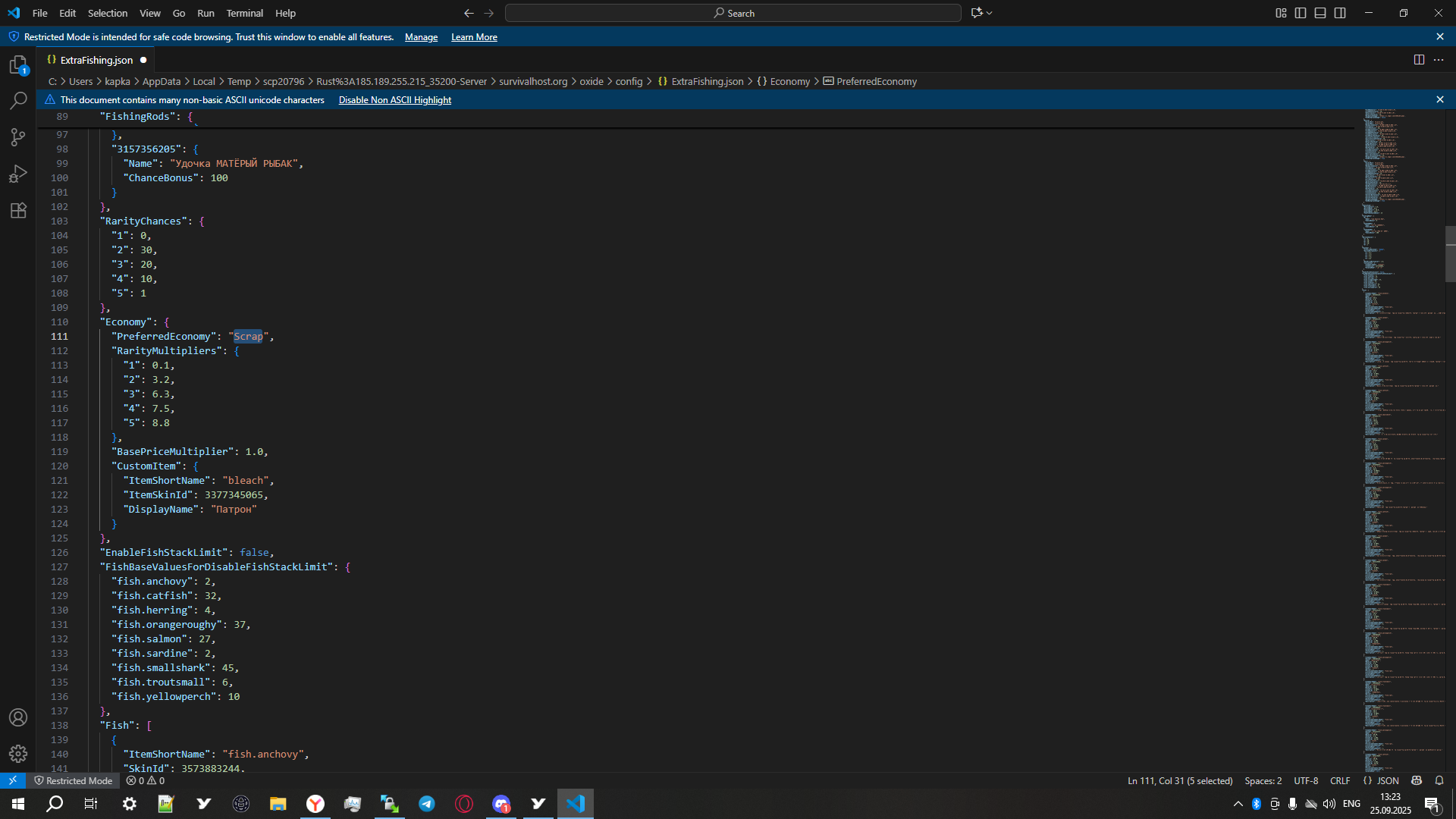The height and width of the screenshot is (819, 1456).
Task: Select the ExtraFishing.json editor tab
Action: 96,60
